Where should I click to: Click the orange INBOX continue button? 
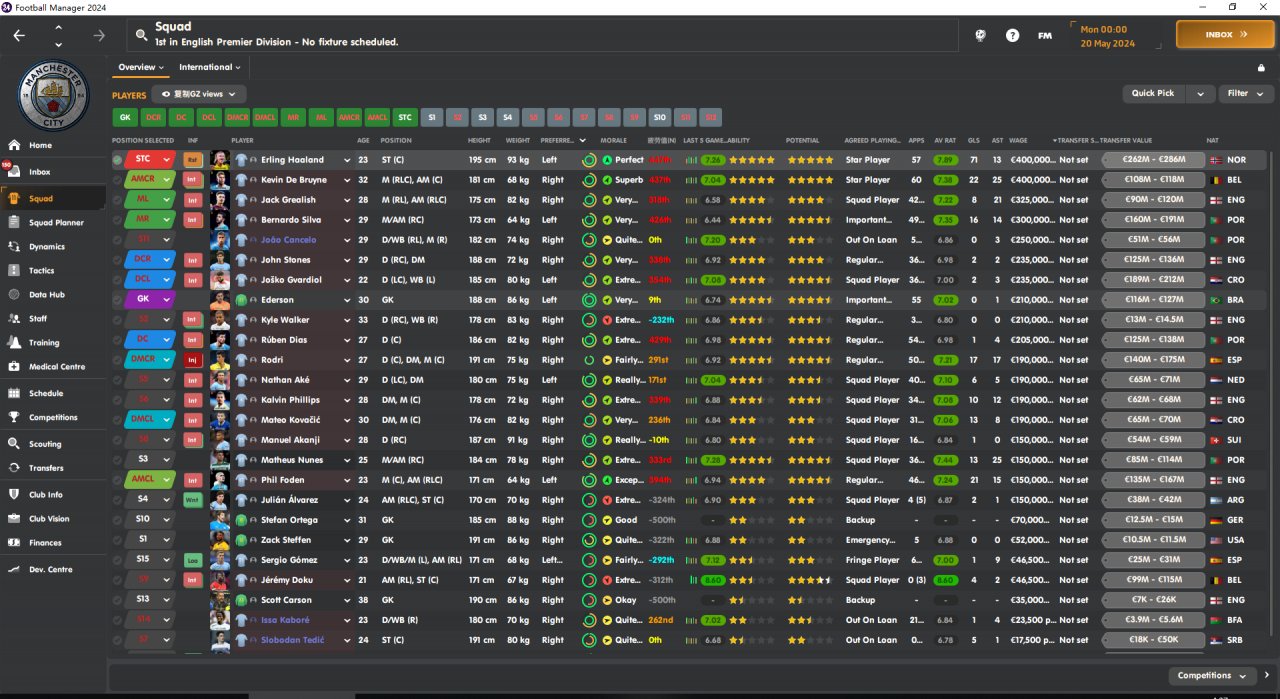[x=1225, y=34]
